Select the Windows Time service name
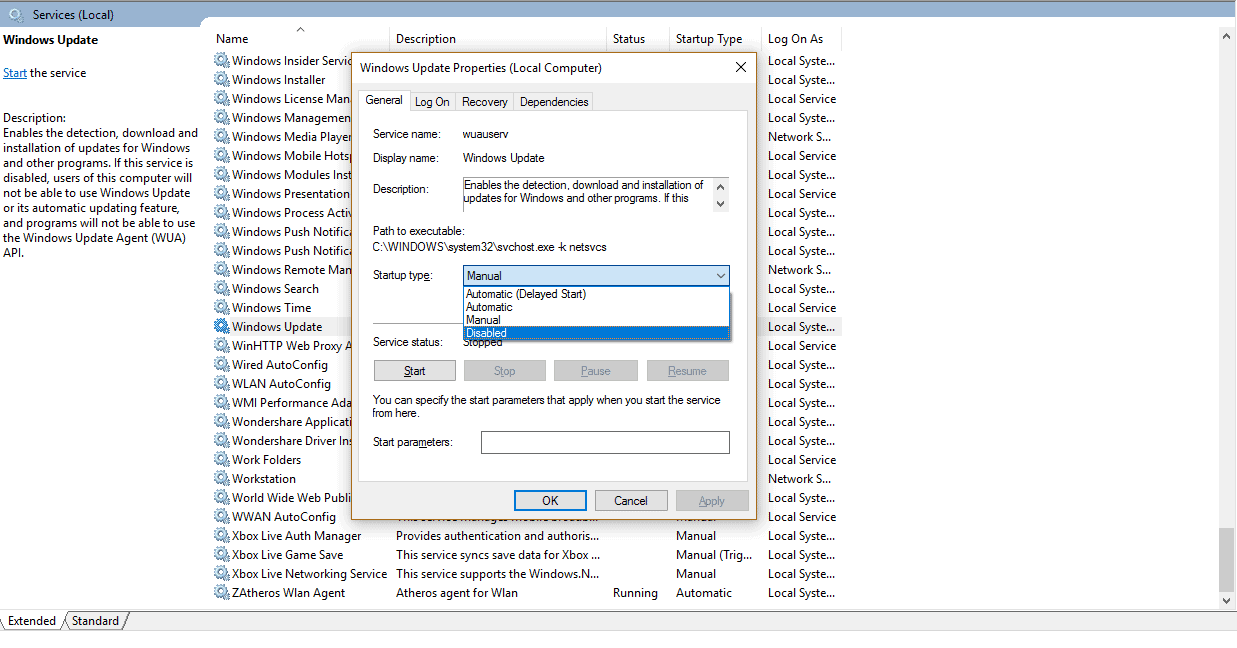Screen dimensions: 1237x648 point(271,308)
